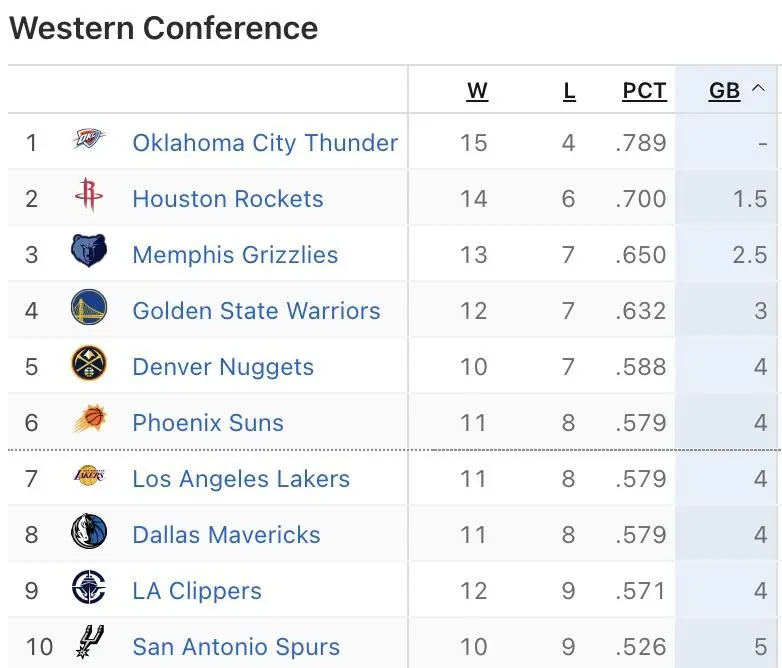This screenshot has width=782, height=668.
Task: Select the Memphis Grizzlies bear logo
Action: [x=89, y=250]
